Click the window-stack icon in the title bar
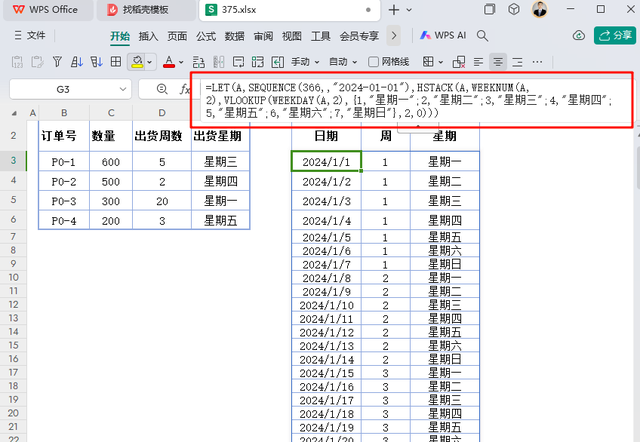Viewport: 640px width, 442px height. click(x=489, y=9)
